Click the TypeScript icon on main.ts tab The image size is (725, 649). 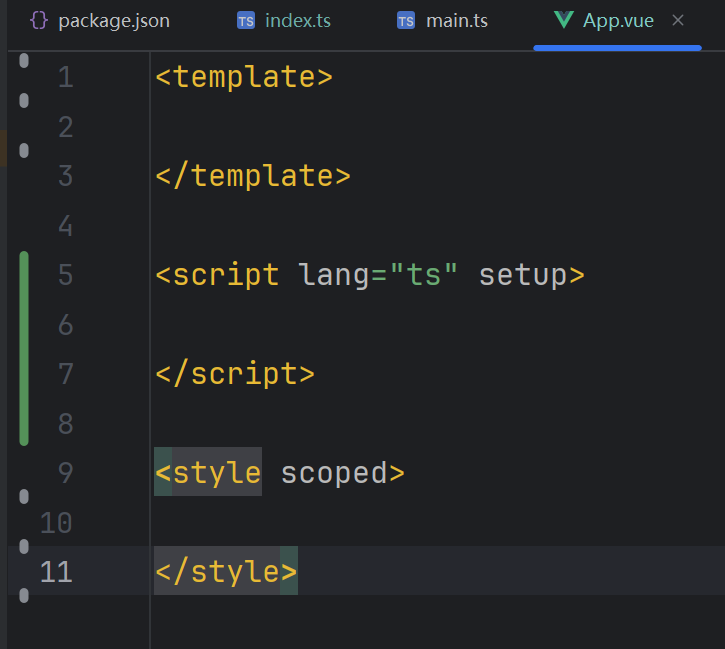pyautogui.click(x=406, y=21)
